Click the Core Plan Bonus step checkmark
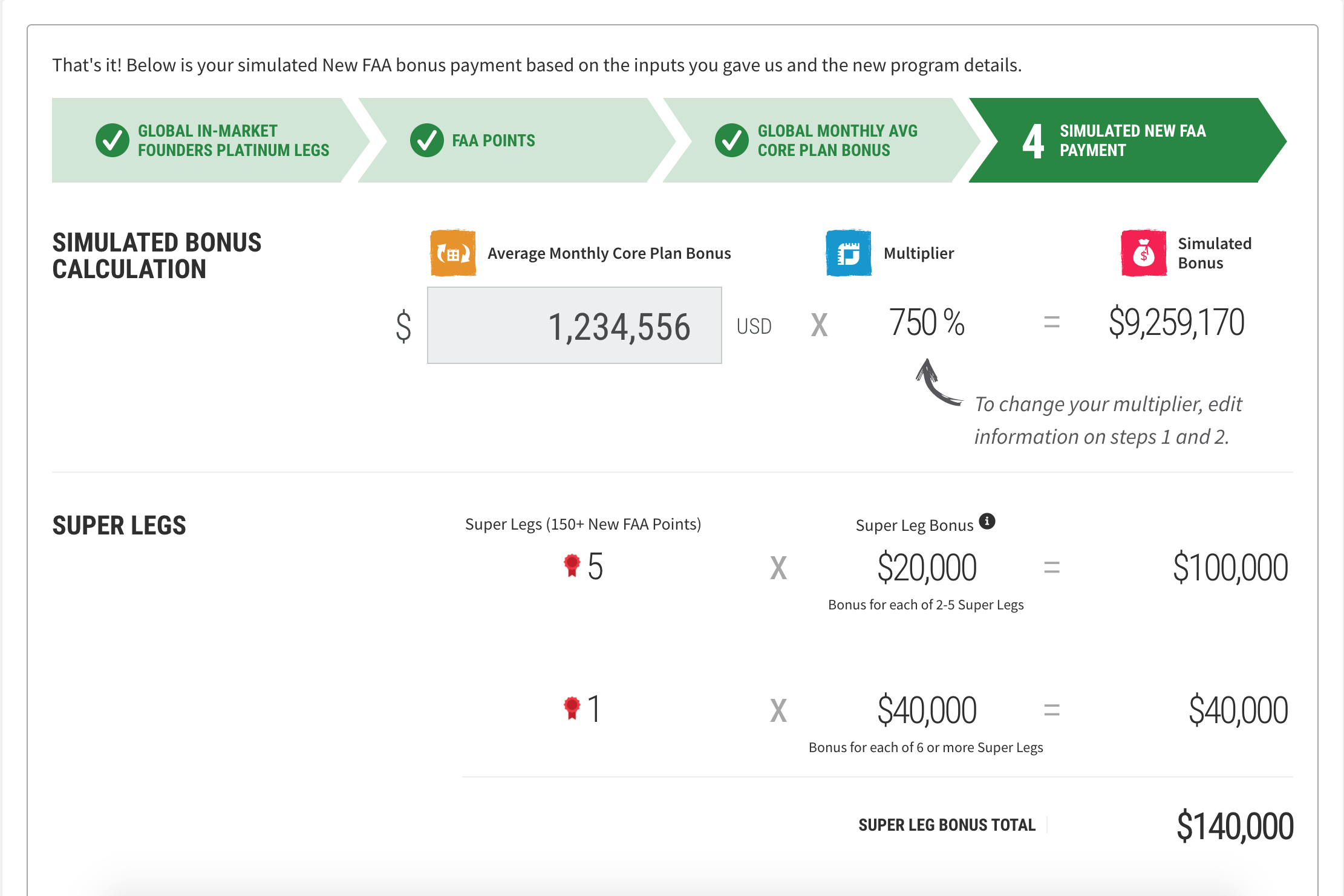 731,140
